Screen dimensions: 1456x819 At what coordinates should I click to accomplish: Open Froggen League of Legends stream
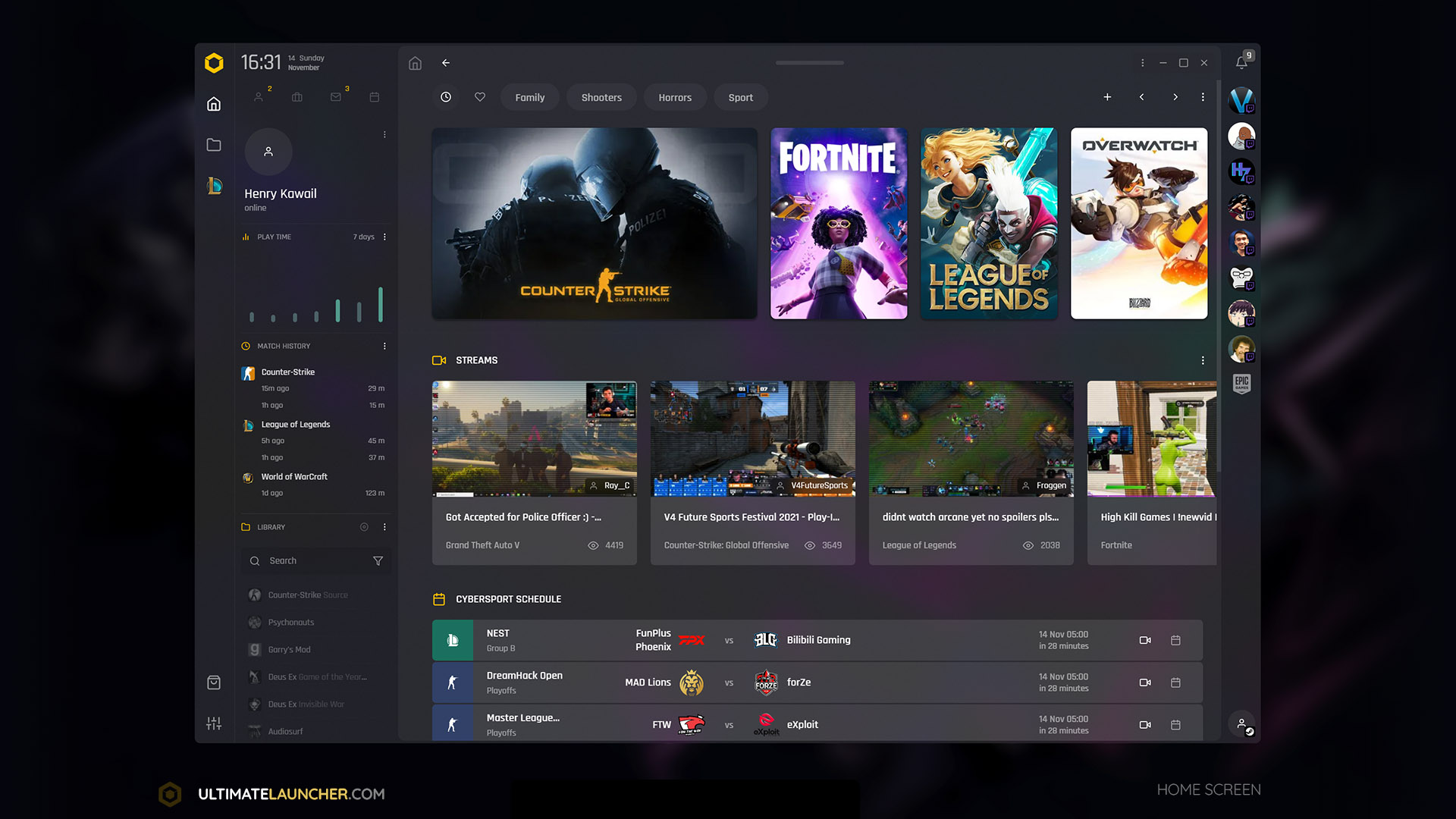pos(971,473)
